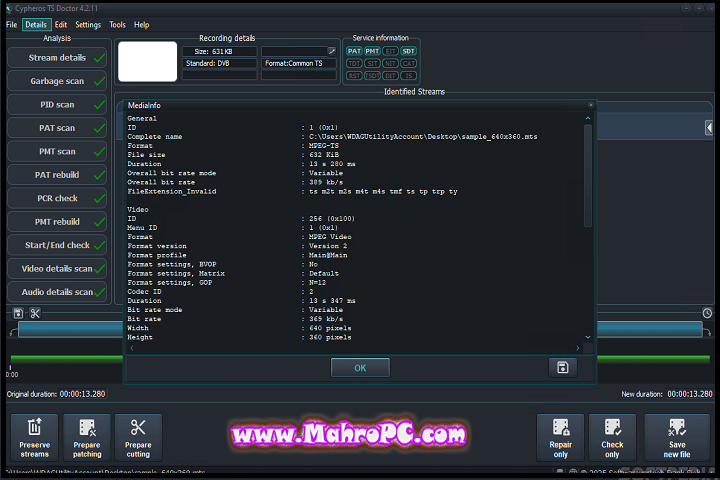The width and height of the screenshot is (720, 480).
Task: Click the Save new file button
Action: [x=677, y=438]
